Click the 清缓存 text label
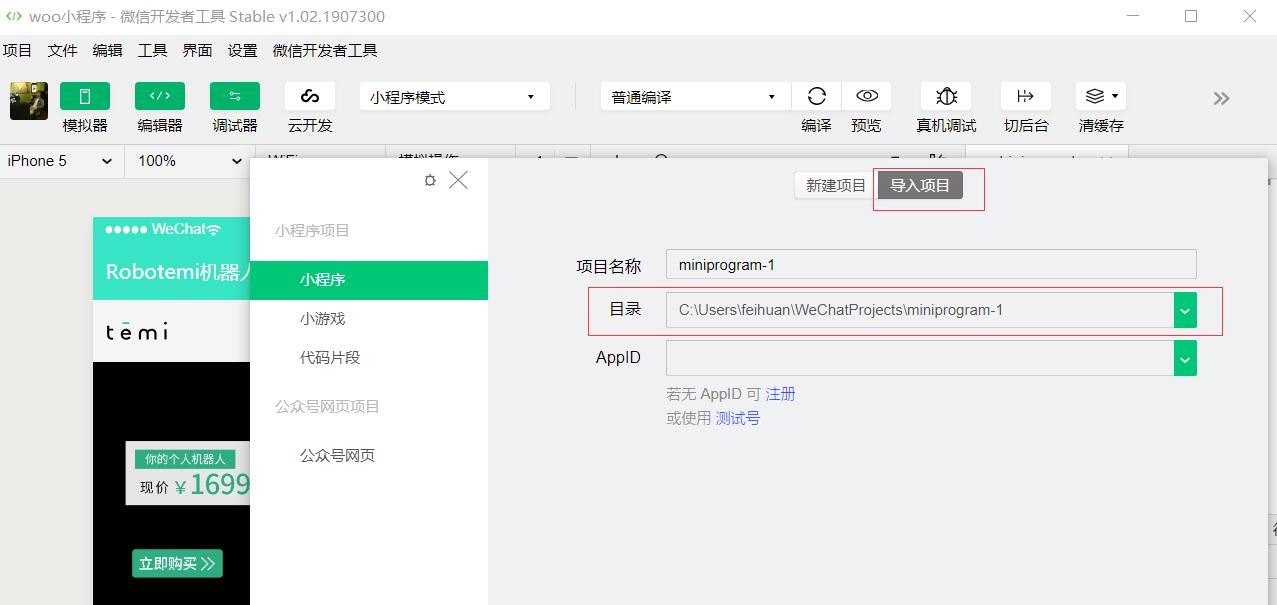Screen dimensions: 1277x605 point(1101,126)
